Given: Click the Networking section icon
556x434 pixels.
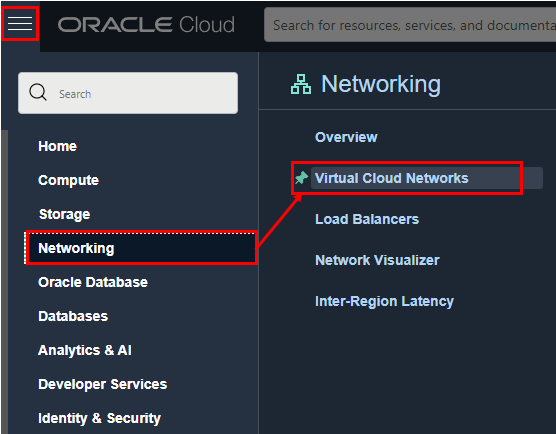Looking at the screenshot, I should tap(301, 84).
